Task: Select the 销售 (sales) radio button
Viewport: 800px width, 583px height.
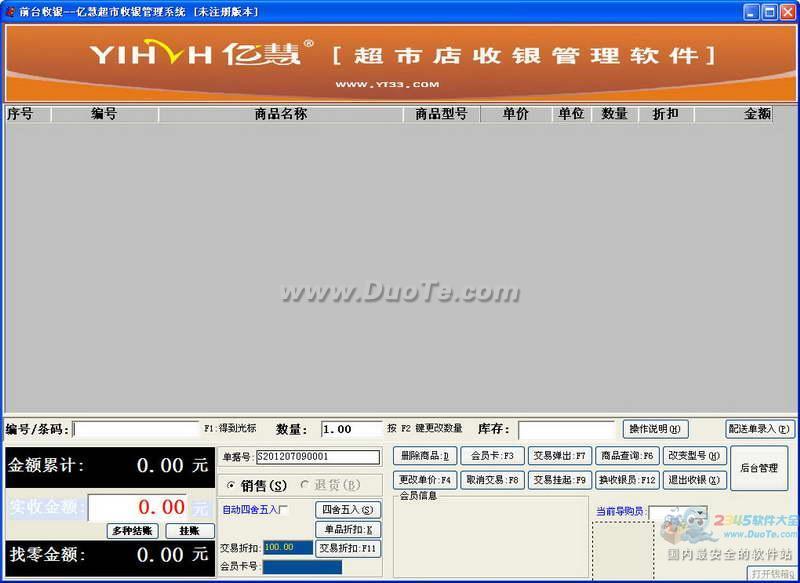Action: tap(232, 486)
